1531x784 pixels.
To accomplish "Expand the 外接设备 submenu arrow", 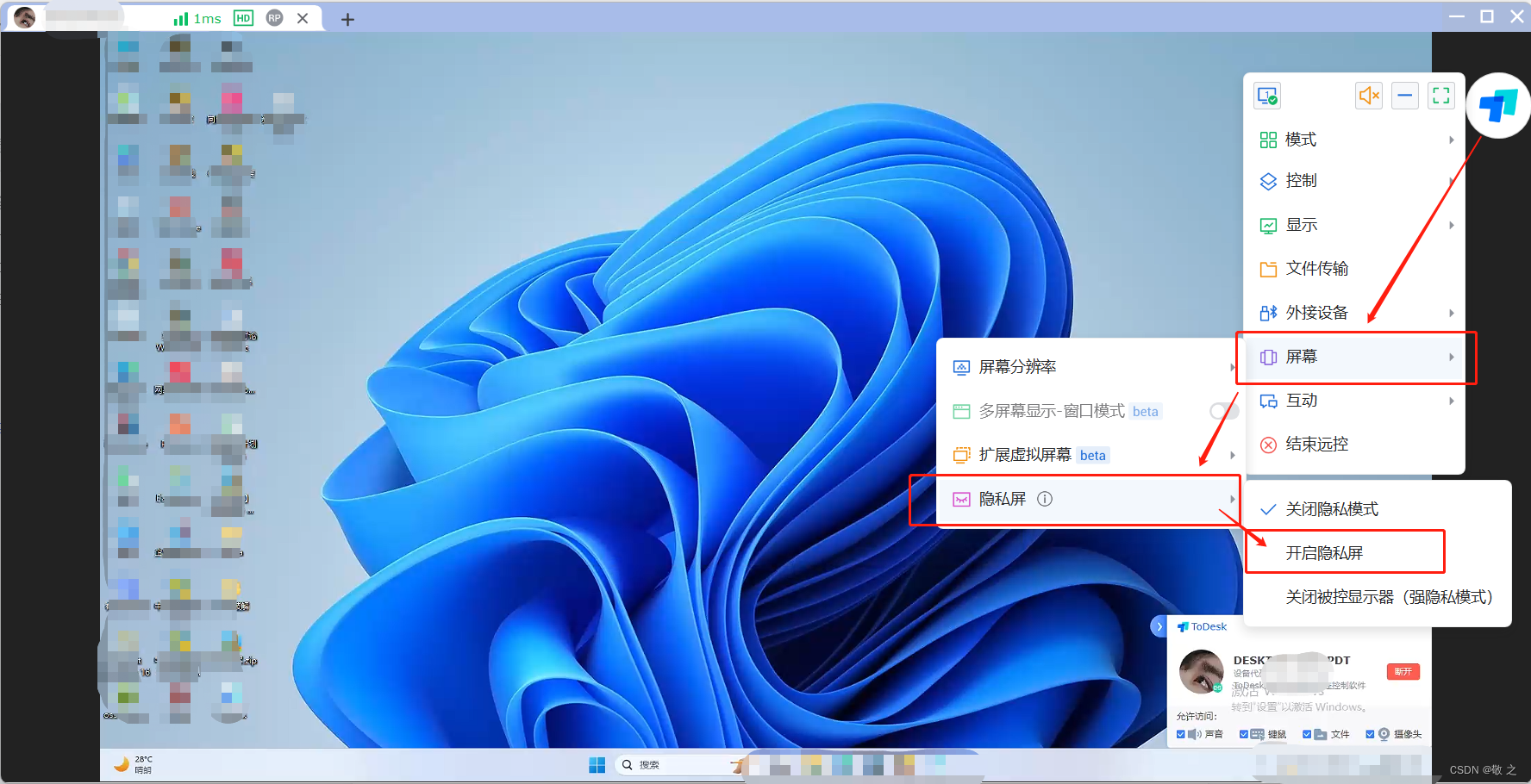I will [x=1452, y=313].
